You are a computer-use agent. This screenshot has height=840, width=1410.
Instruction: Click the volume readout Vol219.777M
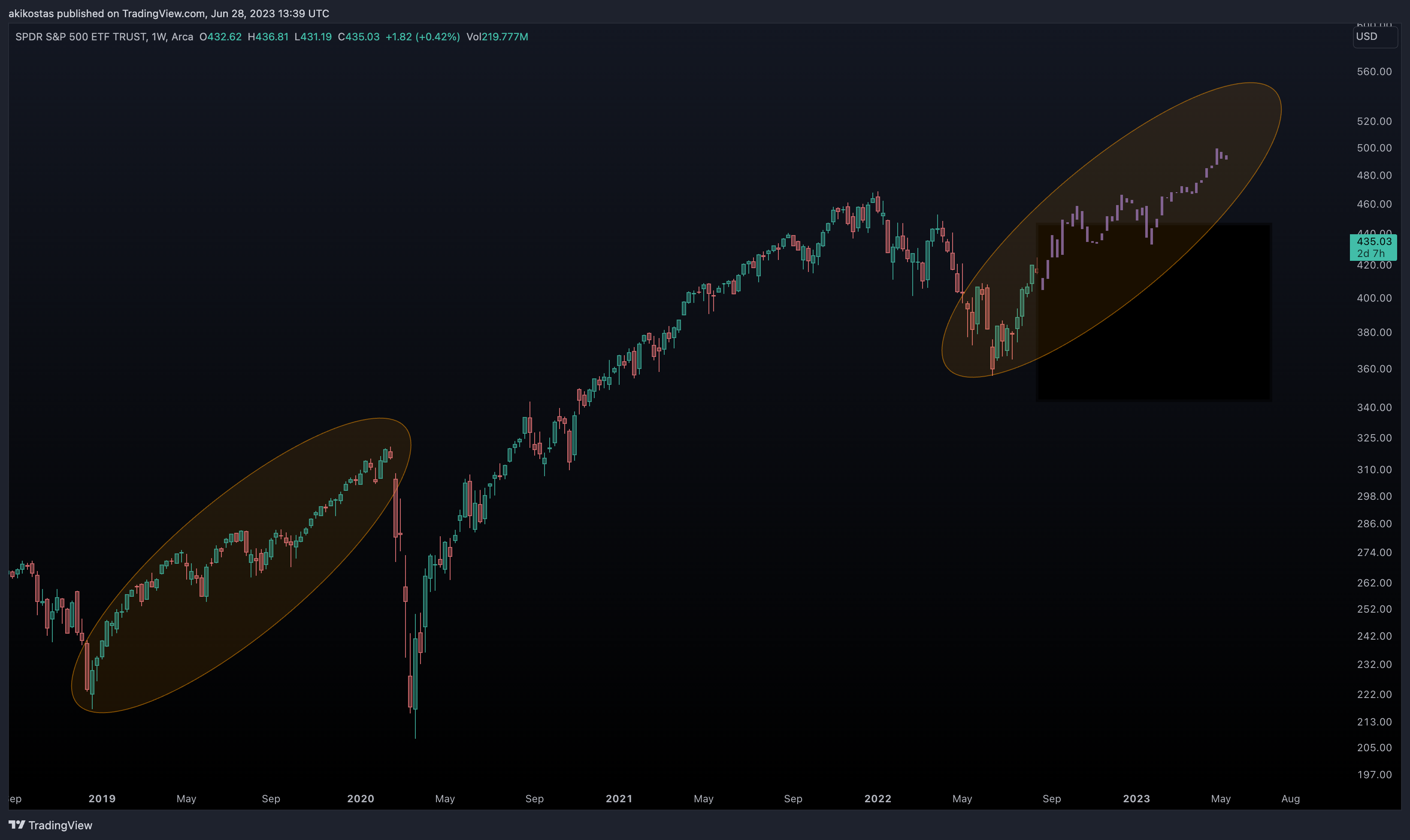(497, 37)
